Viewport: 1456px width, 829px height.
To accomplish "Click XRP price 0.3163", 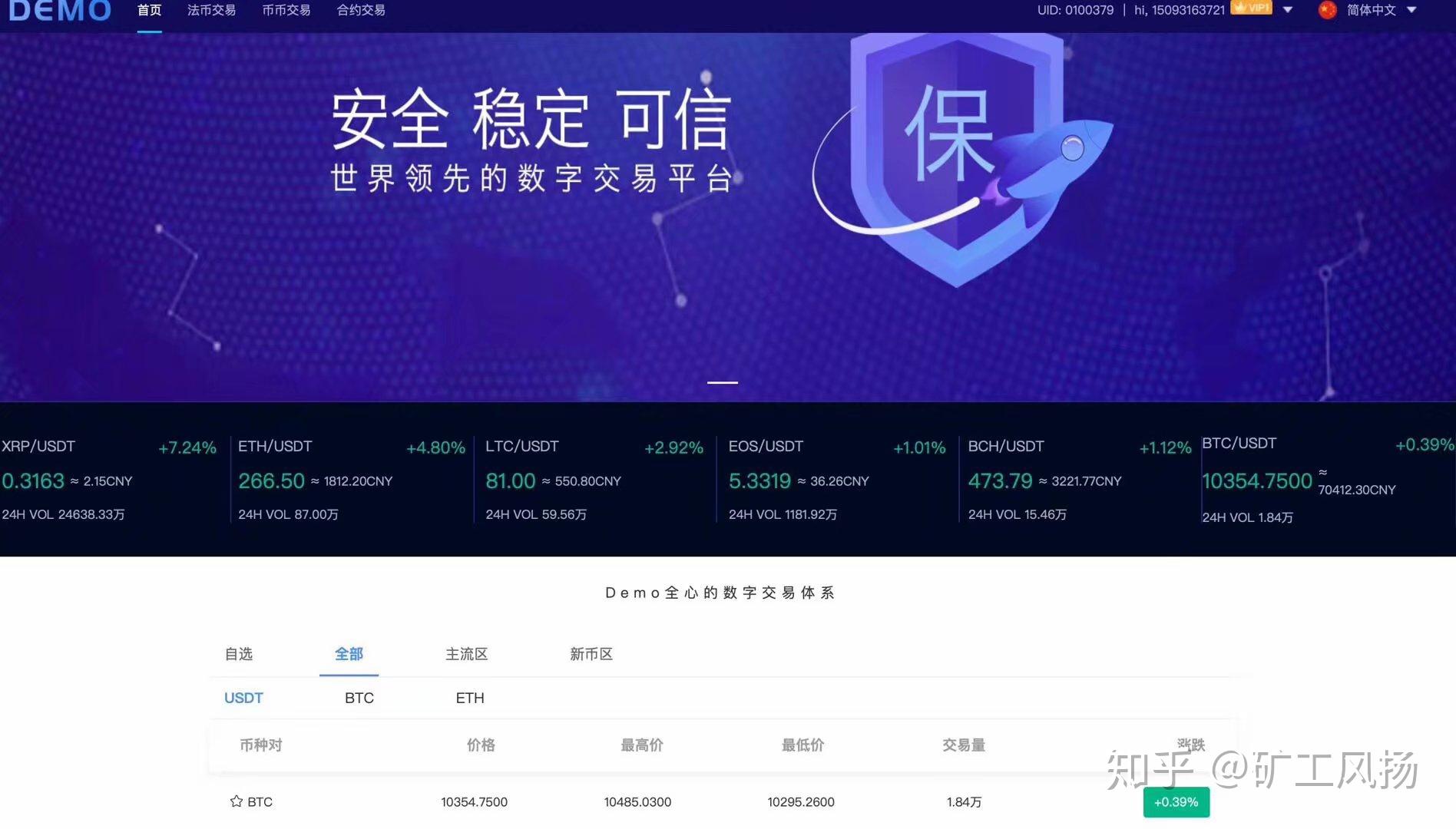I will (33, 481).
